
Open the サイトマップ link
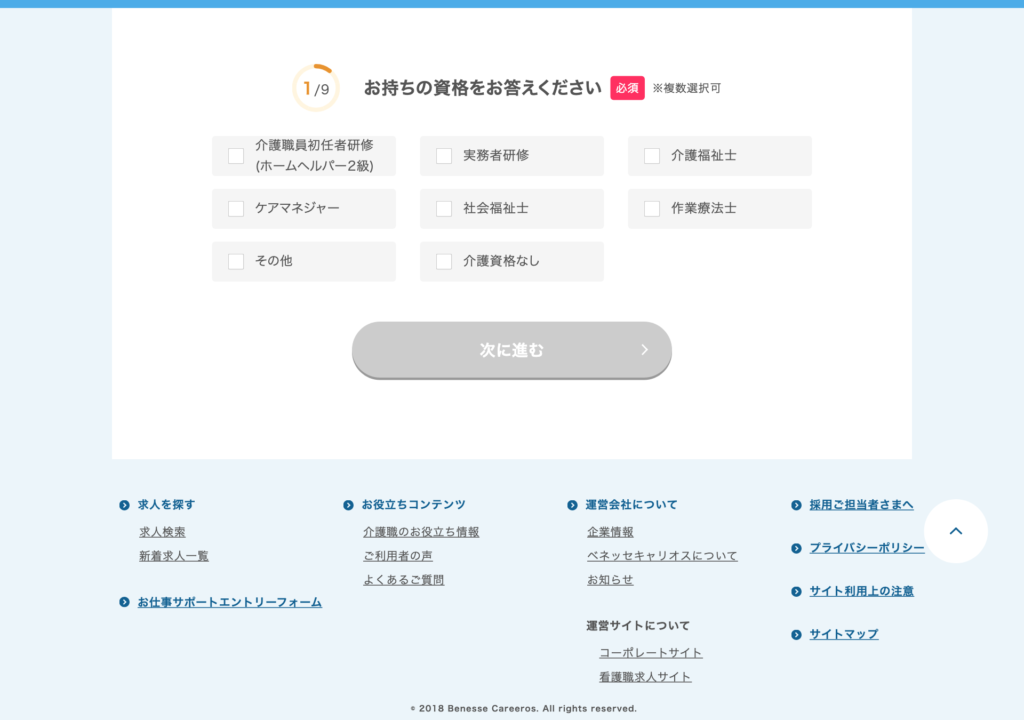click(844, 634)
